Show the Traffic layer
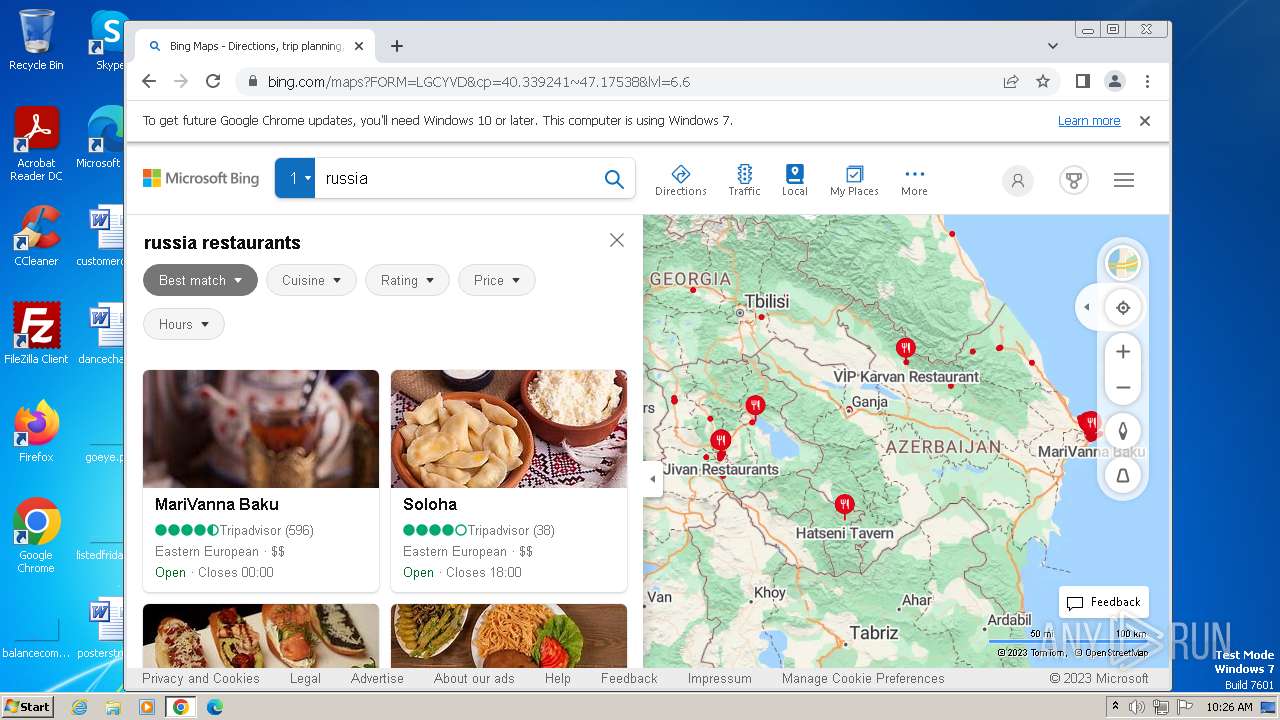1280x720 pixels. (x=744, y=180)
